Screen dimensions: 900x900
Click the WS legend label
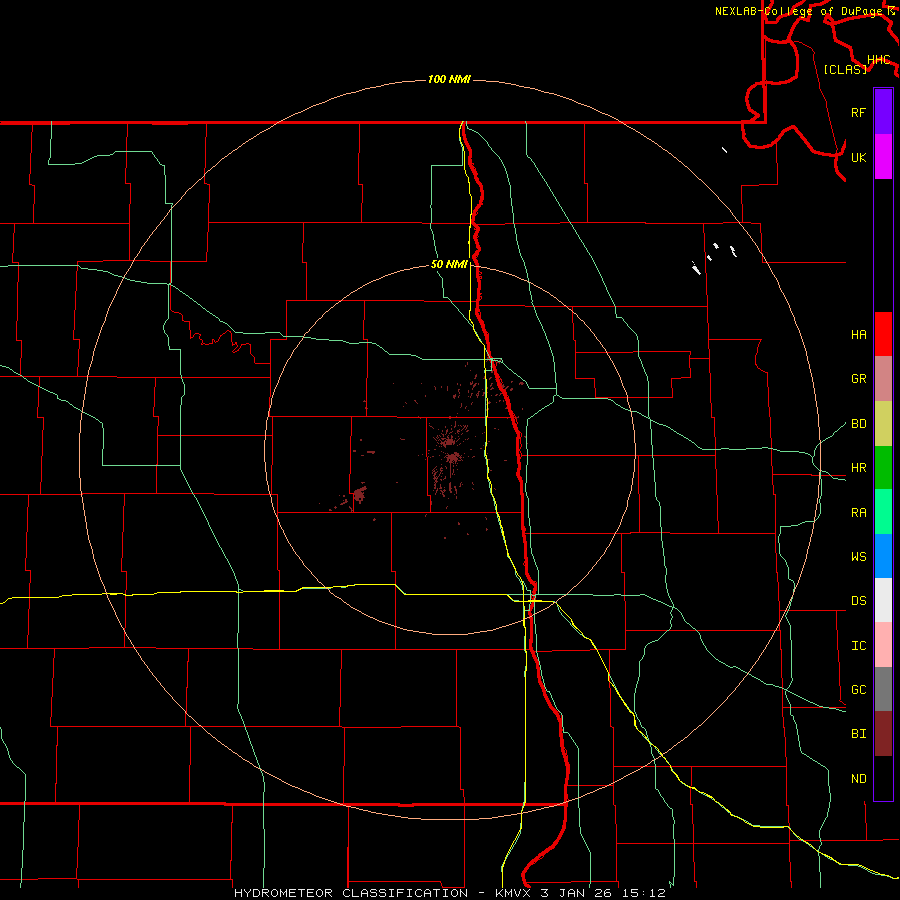(858, 557)
